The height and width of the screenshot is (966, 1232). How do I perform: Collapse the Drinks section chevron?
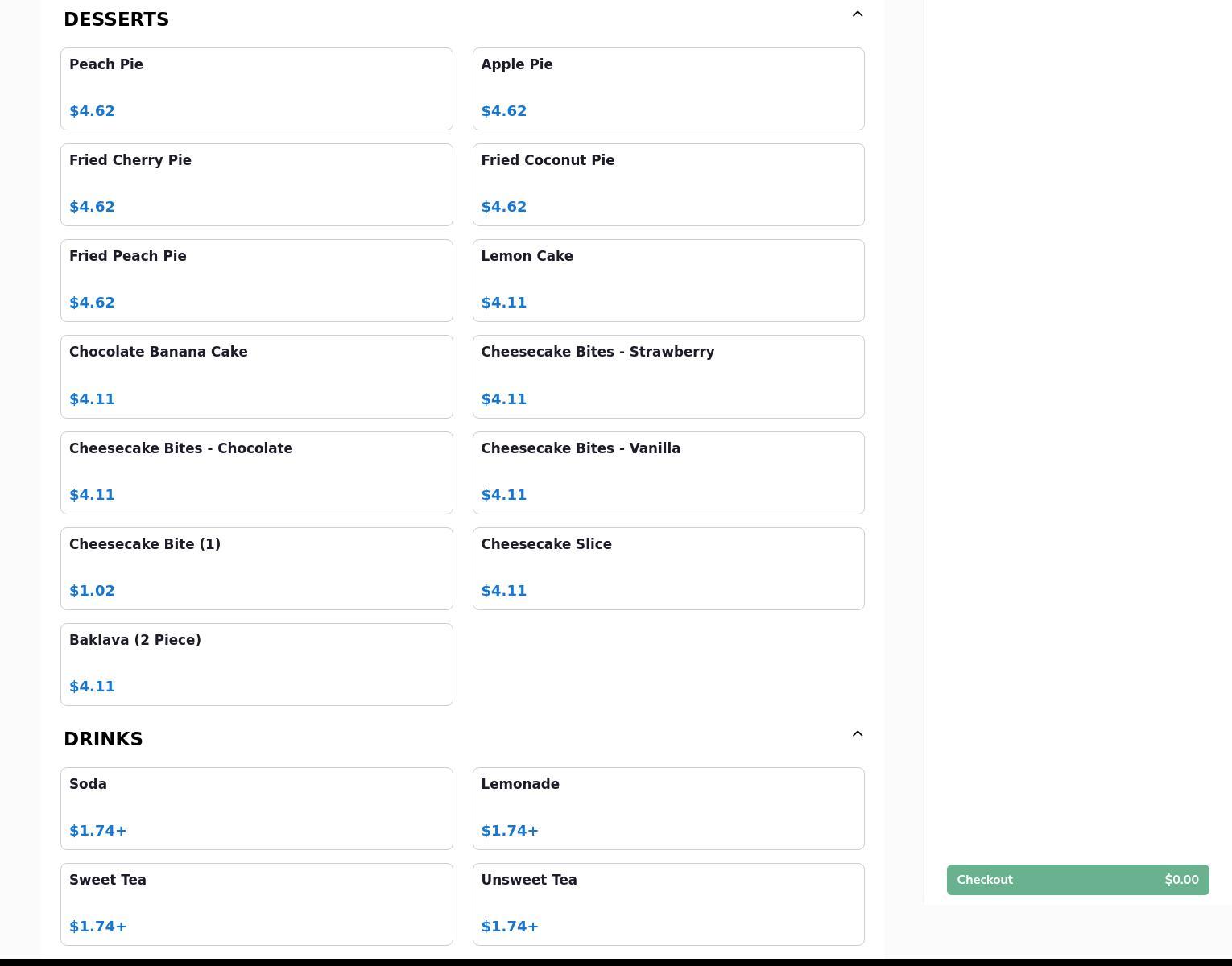(x=858, y=734)
